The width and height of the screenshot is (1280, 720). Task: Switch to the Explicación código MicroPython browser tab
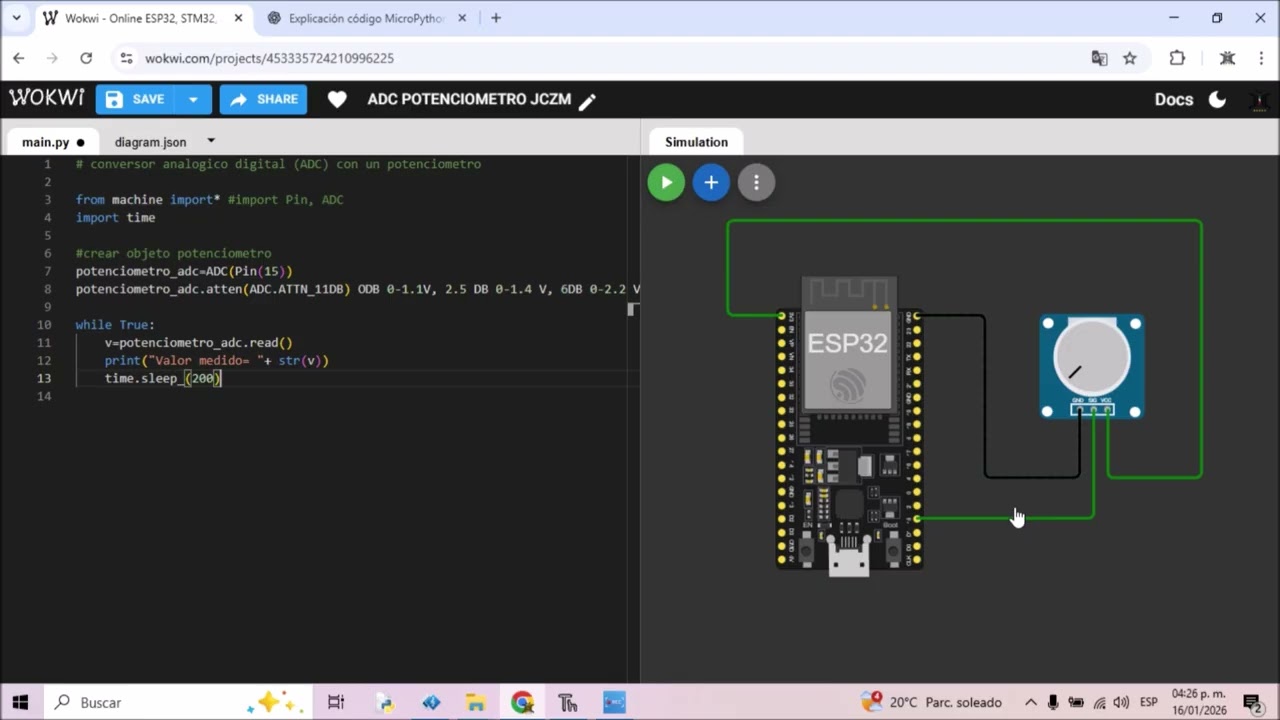pyautogui.click(x=365, y=18)
